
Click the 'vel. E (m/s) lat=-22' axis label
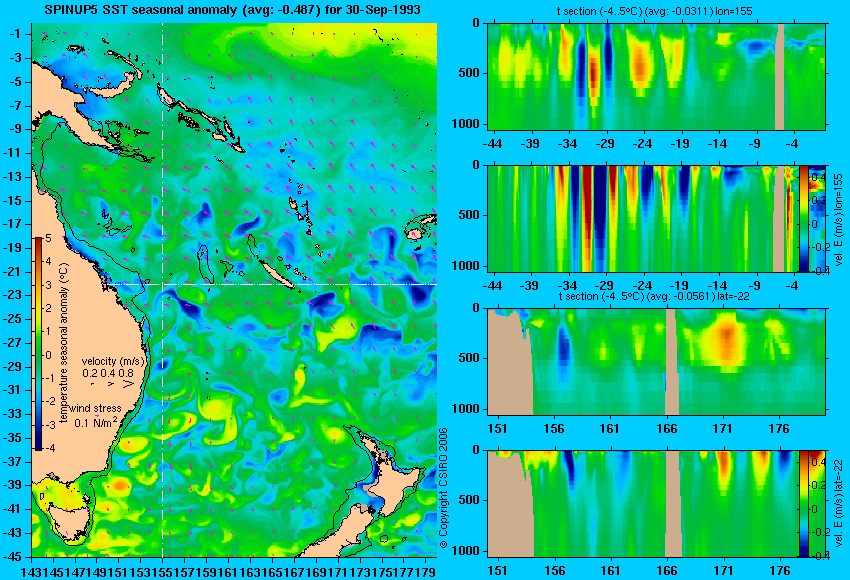pos(839,506)
